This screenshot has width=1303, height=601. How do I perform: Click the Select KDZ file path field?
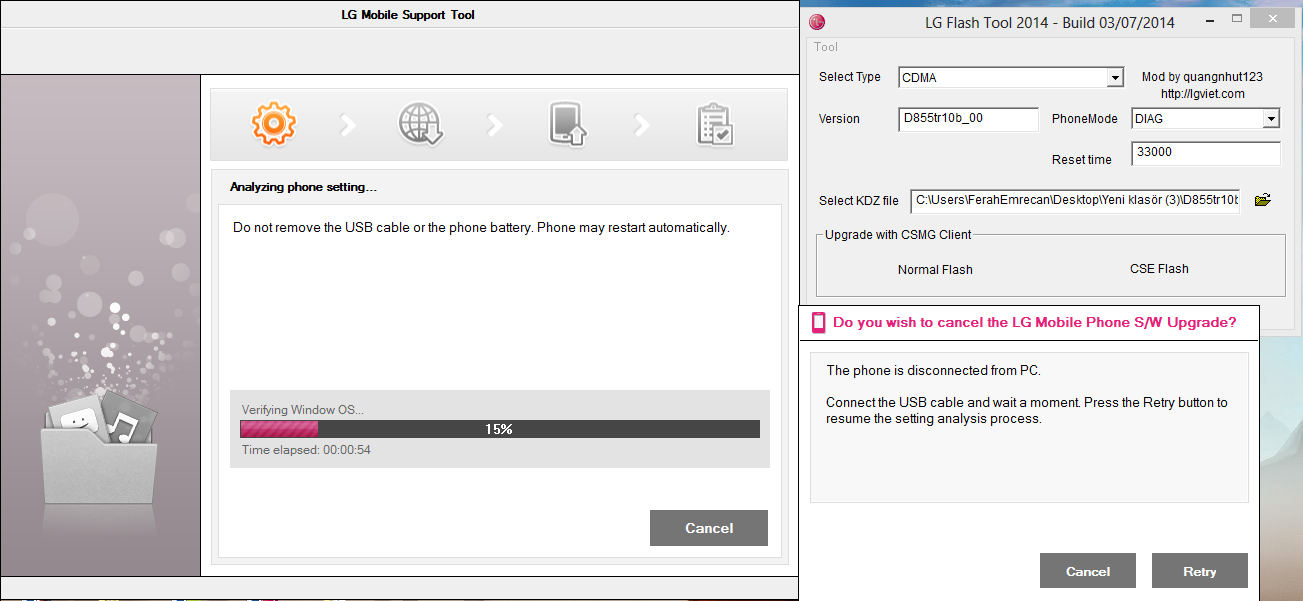coord(1075,201)
